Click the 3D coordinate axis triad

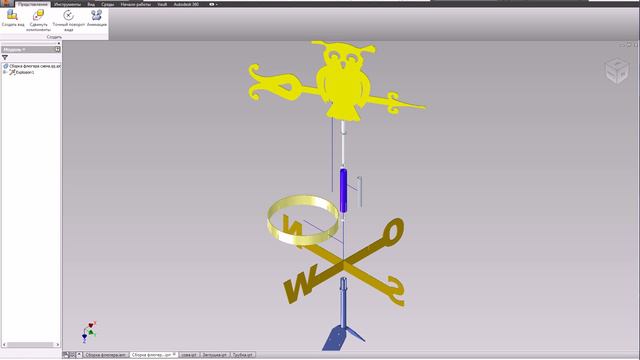point(89,331)
